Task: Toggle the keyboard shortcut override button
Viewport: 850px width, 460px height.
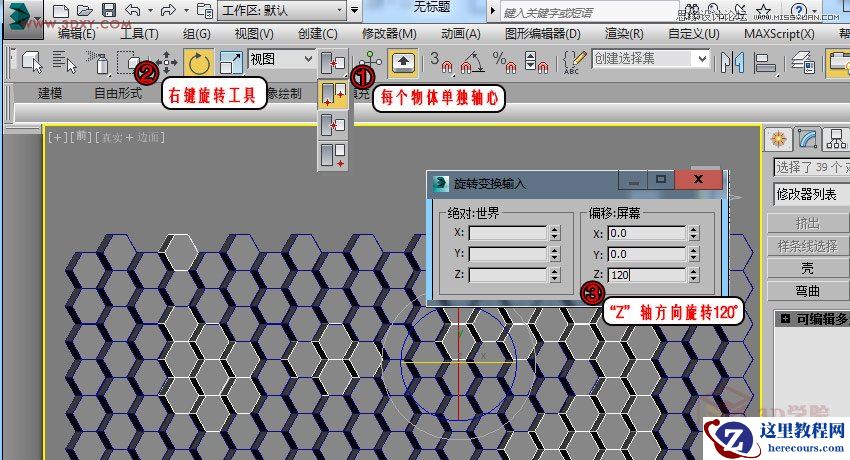Action: click(403, 63)
